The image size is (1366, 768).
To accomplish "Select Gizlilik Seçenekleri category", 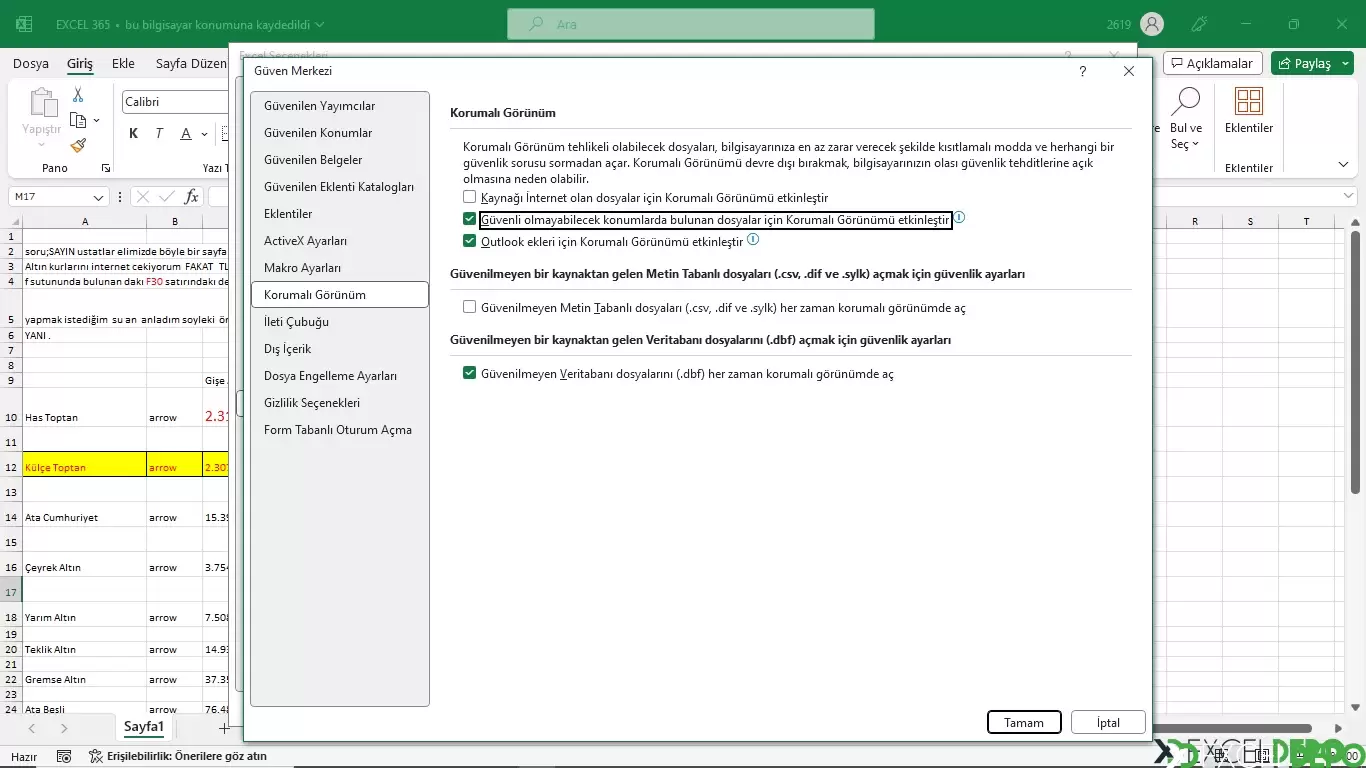I will 340,403.
